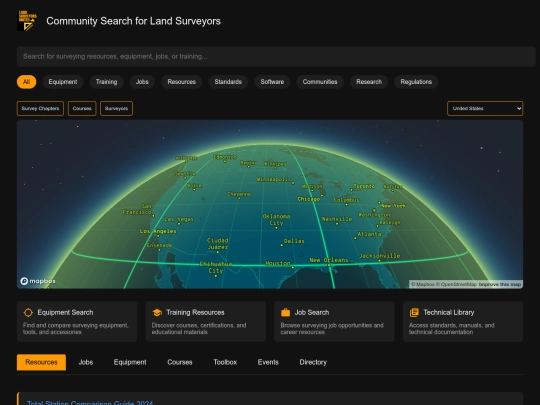
Task: Click Dallas city marker on map
Action: 282,245
